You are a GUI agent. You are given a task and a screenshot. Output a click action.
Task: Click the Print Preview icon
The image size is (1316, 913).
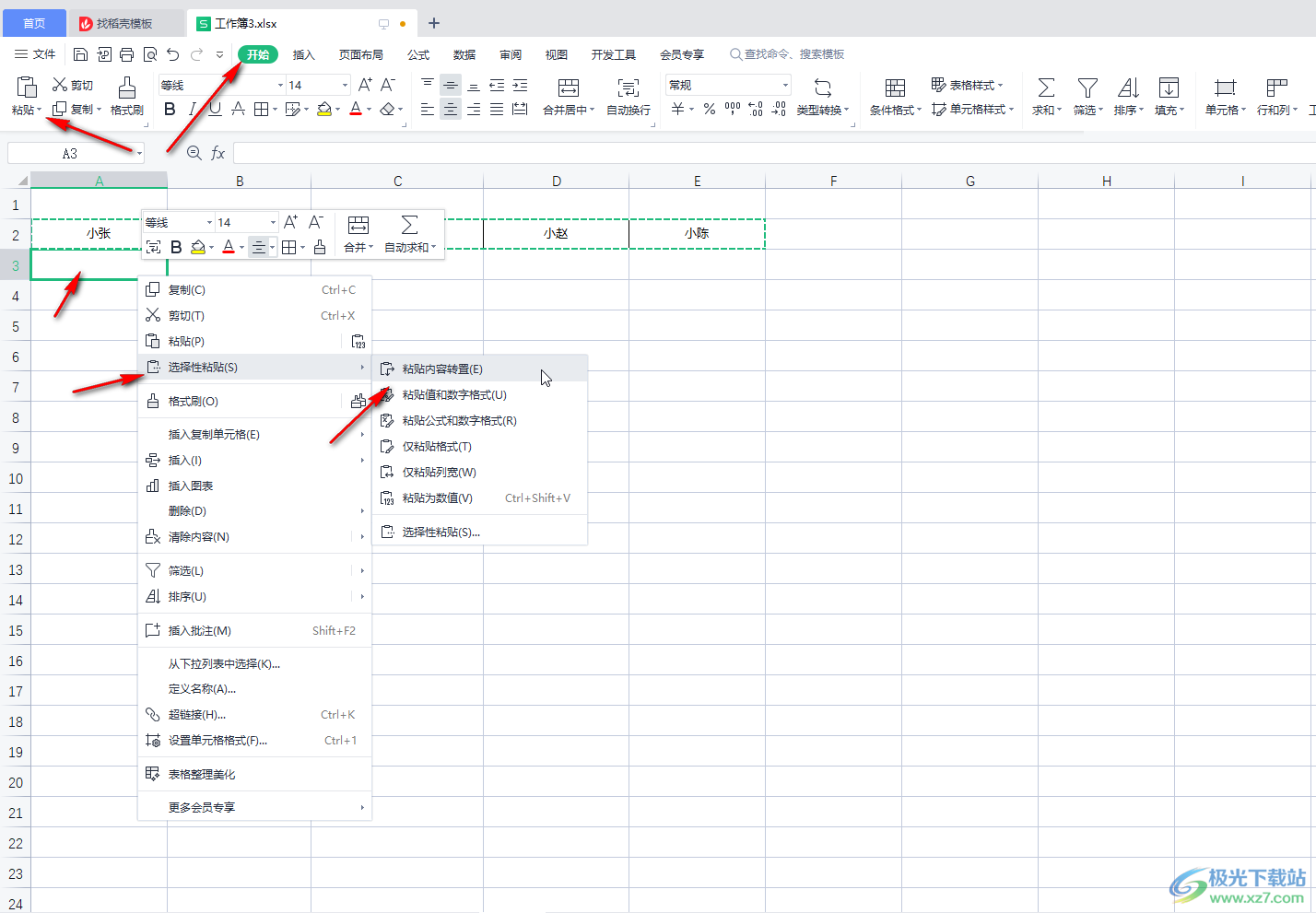[x=149, y=54]
